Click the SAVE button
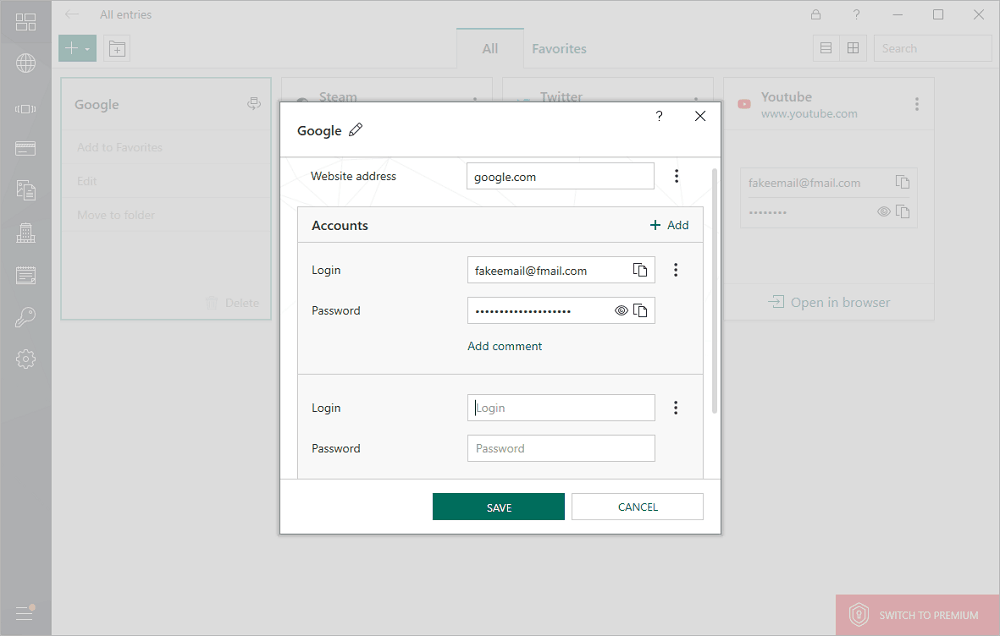Screen dimensions: 1000x636 coord(499,507)
